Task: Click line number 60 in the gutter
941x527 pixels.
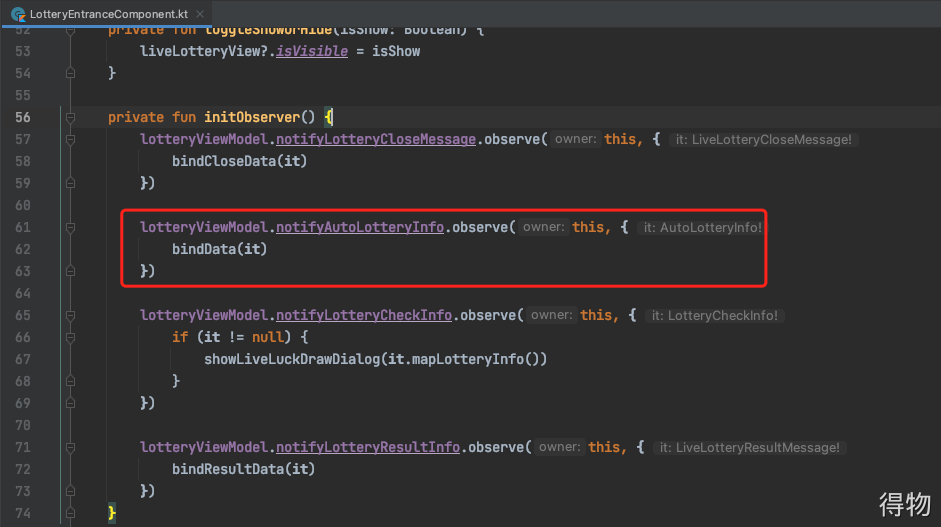Action: coord(22,205)
